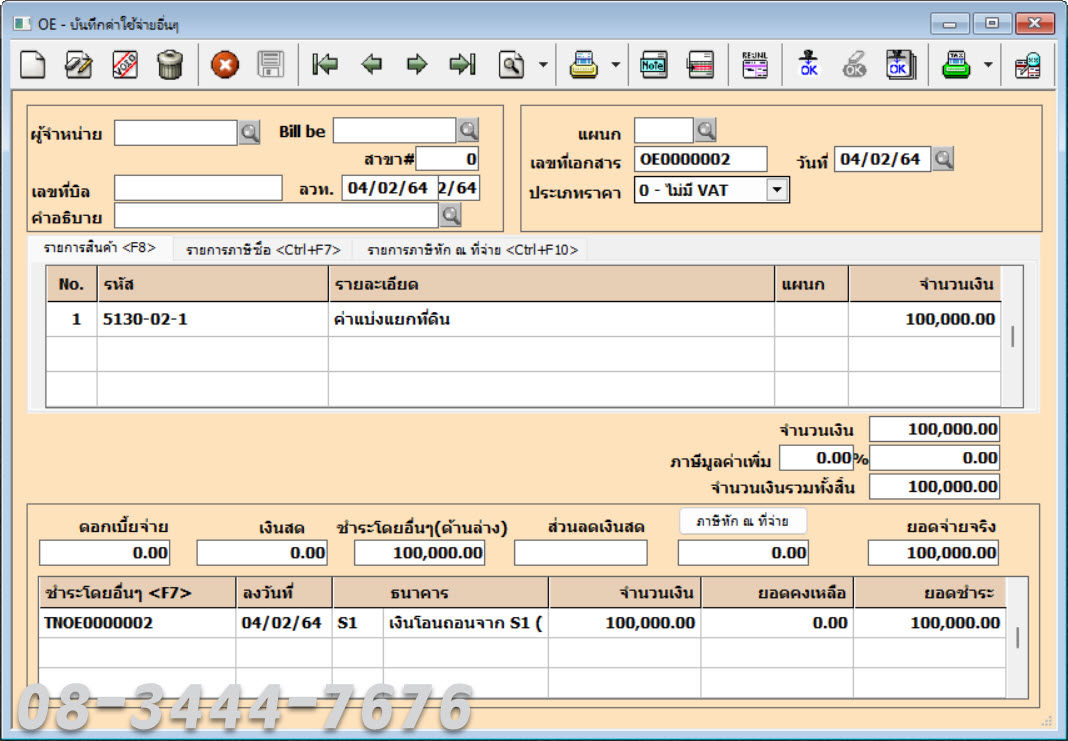Click the สาขา# field showing 0

point(447,159)
